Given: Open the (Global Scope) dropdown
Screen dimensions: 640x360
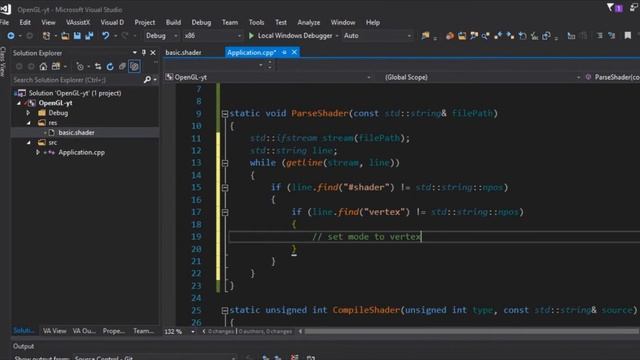Looking at the screenshot, I should (482, 77).
